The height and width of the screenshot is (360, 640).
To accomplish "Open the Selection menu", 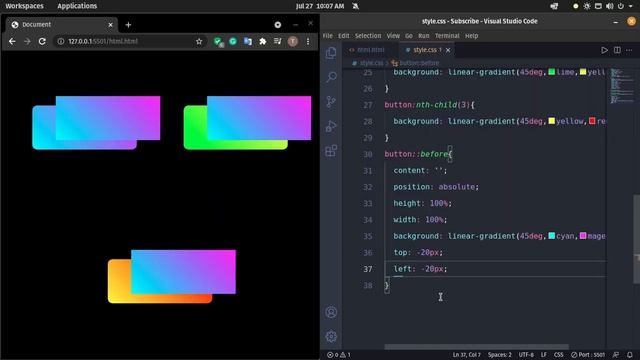I will click(368, 36).
